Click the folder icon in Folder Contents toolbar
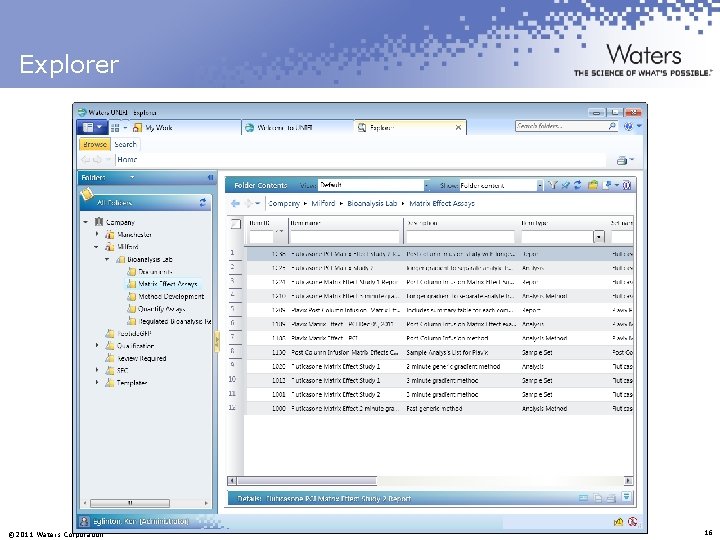Image resolution: width=720 pixels, height=540 pixels. pos(593,185)
